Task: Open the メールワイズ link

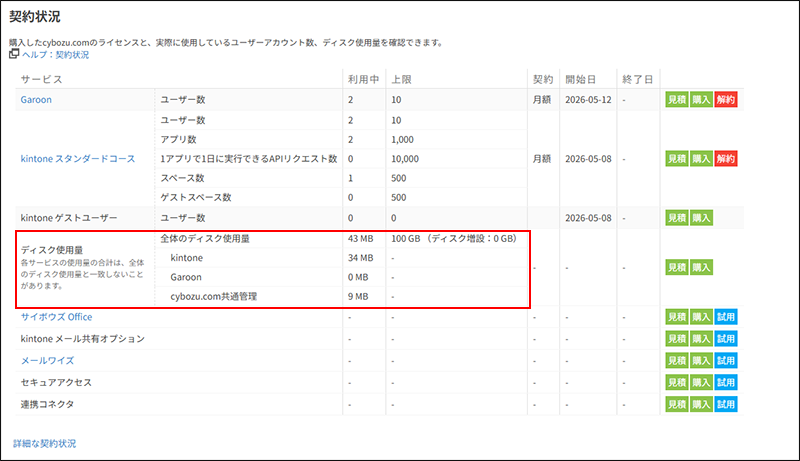Action: (47, 361)
